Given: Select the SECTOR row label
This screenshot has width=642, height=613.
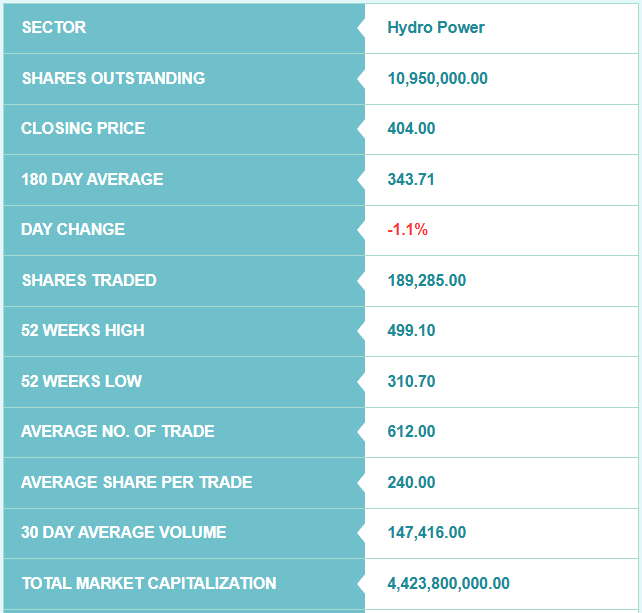Looking at the screenshot, I should point(54,28).
